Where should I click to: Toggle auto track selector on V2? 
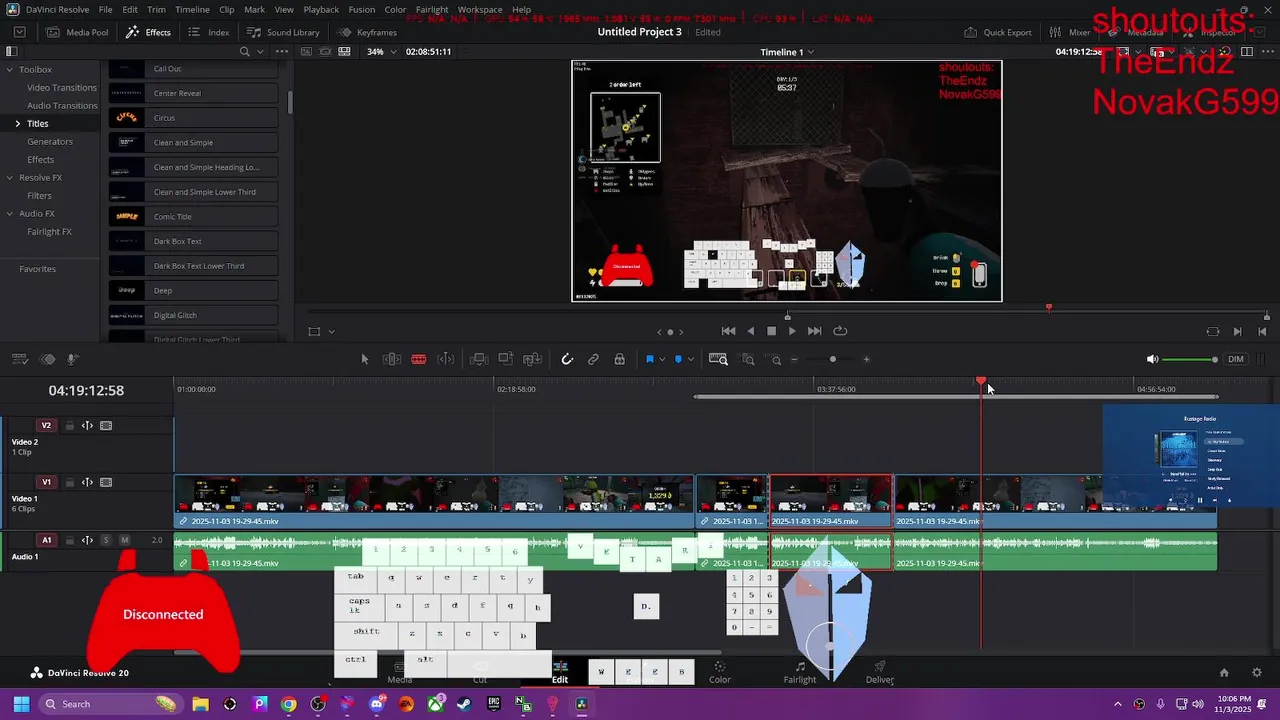(87, 425)
